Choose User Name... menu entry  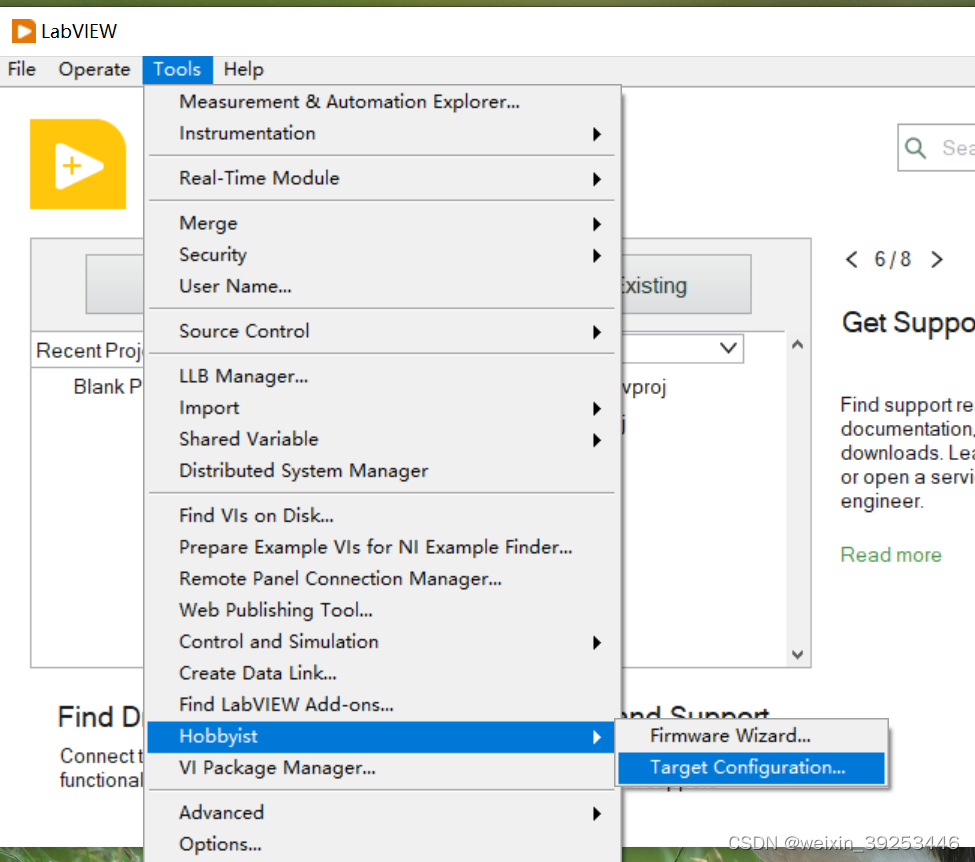[381, 287]
